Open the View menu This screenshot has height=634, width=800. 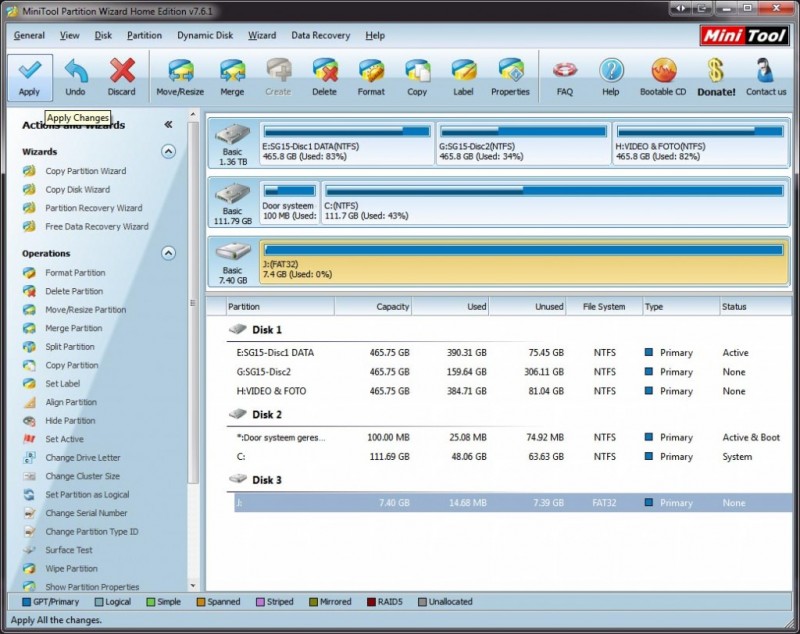point(69,35)
